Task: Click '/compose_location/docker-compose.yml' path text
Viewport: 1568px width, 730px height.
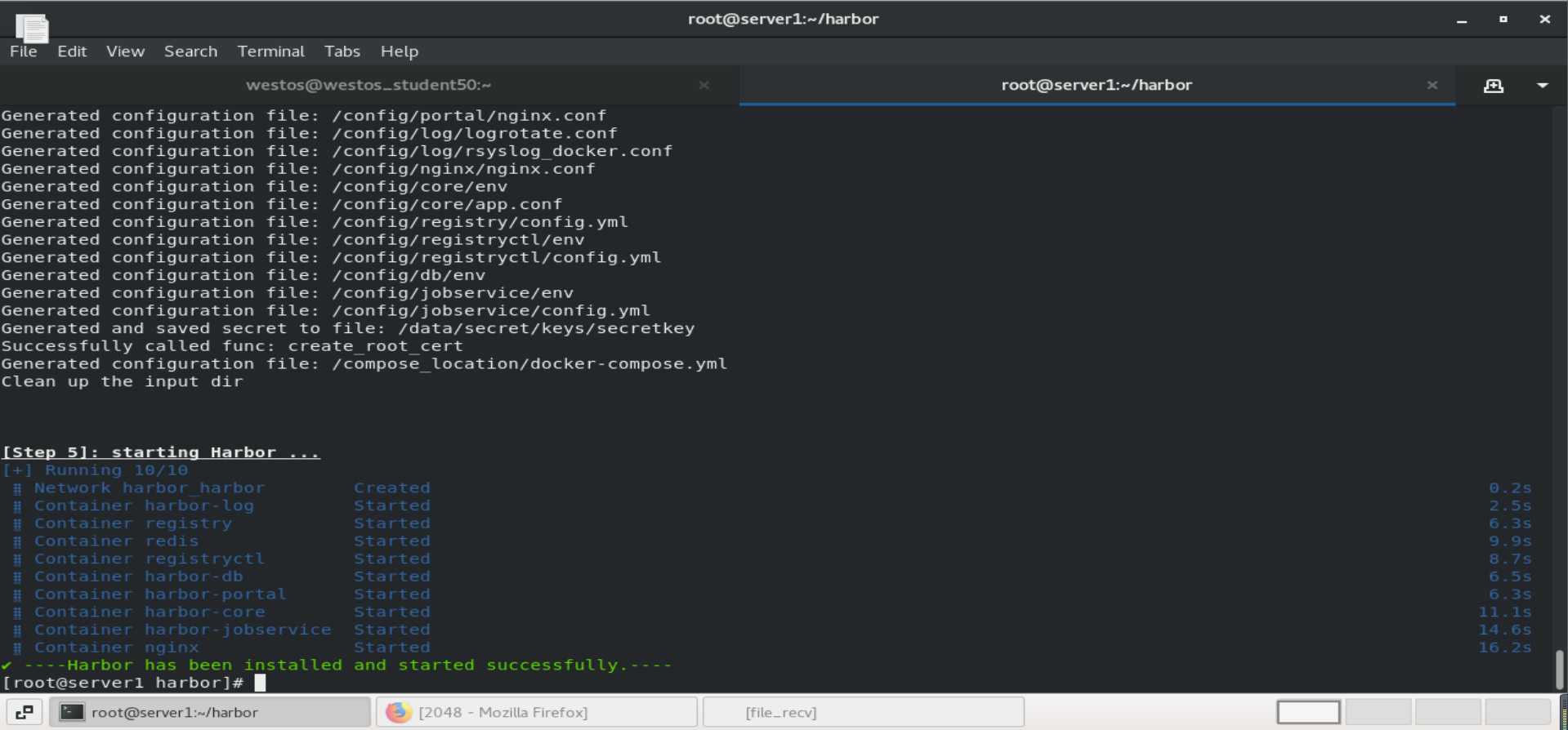Action: 529,364
